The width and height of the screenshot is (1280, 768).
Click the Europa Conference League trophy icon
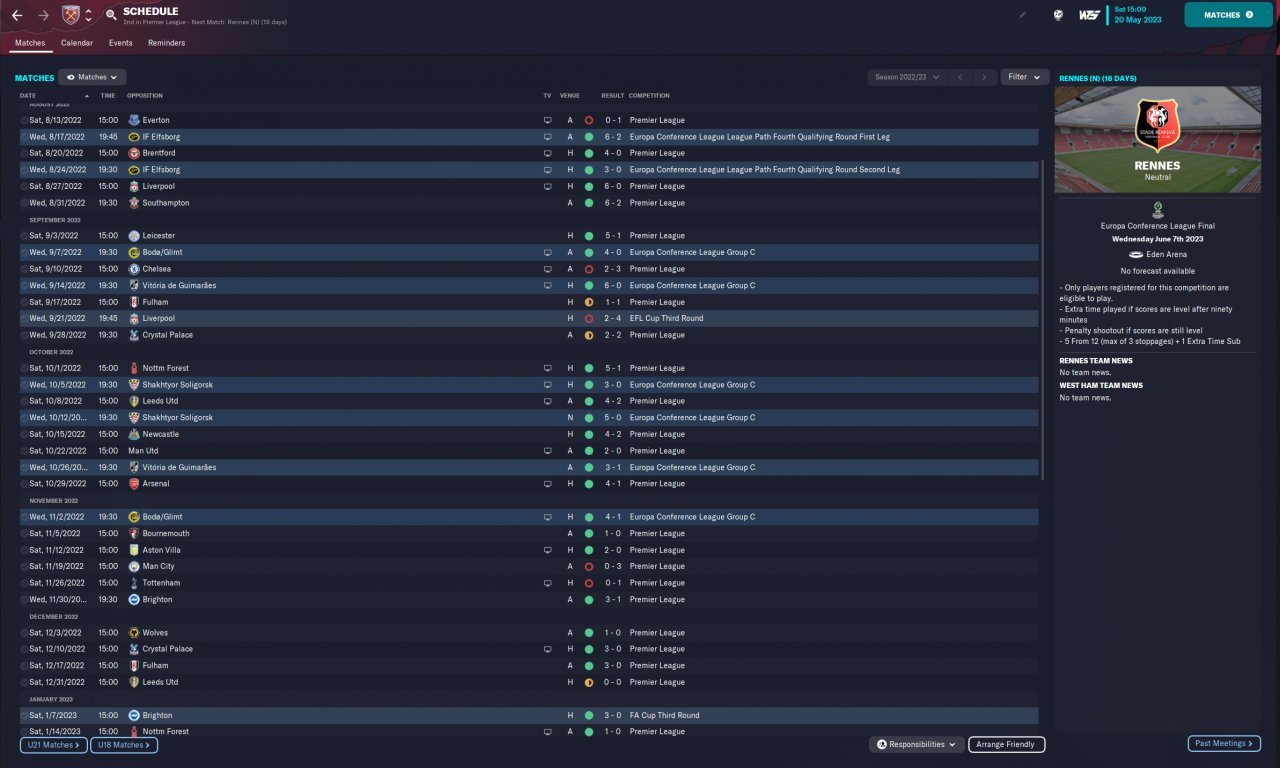tap(1157, 209)
